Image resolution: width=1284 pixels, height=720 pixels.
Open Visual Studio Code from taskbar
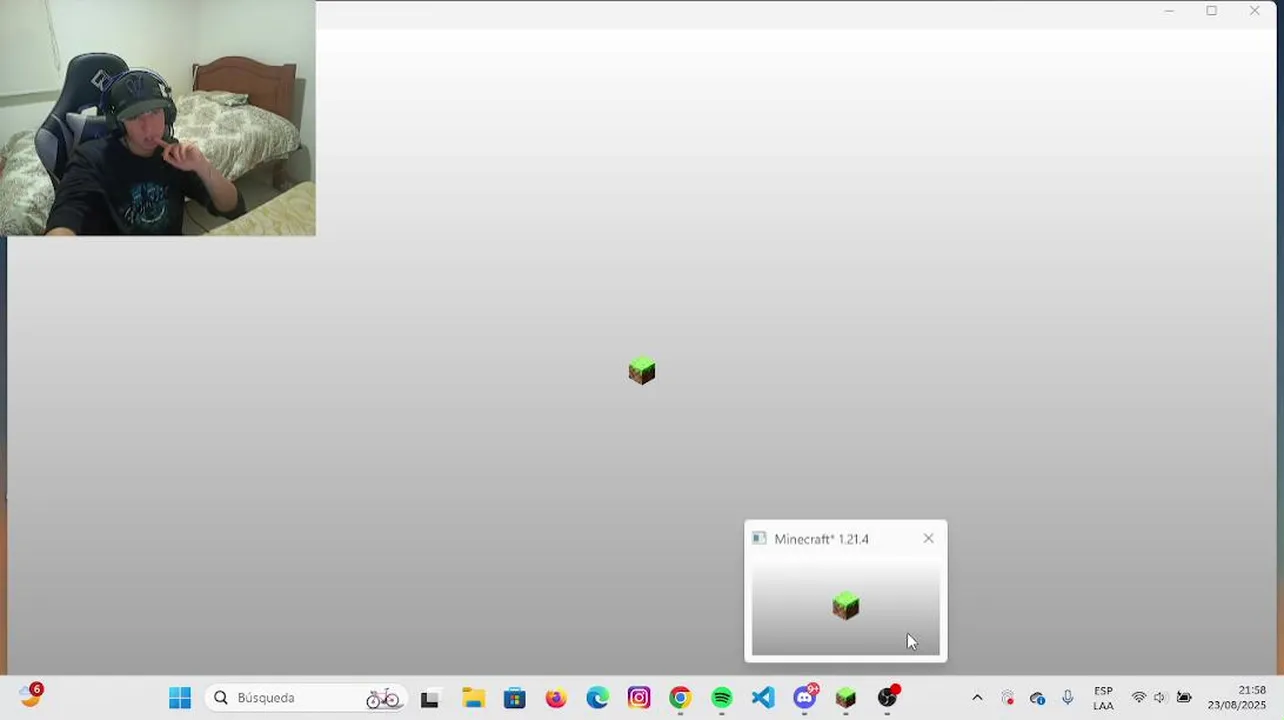pyautogui.click(x=763, y=698)
